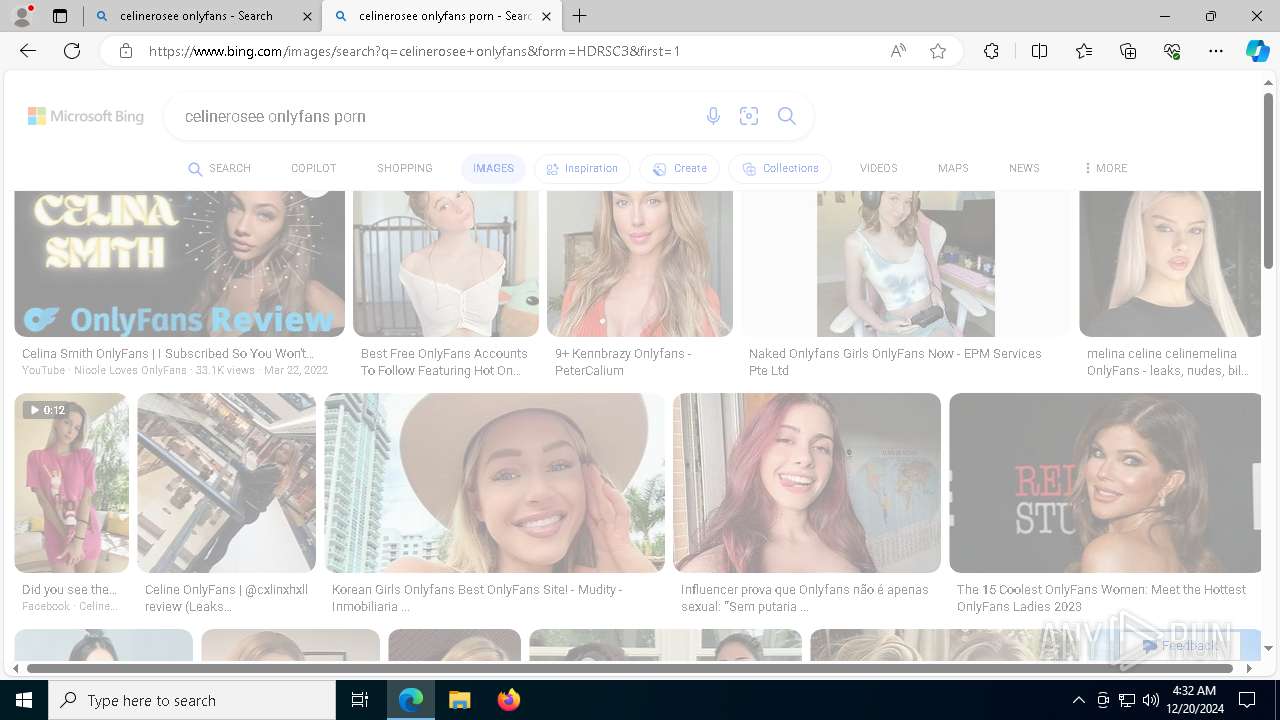The height and width of the screenshot is (720, 1280).
Task: Click the browser address bar URL
Action: coord(510,51)
